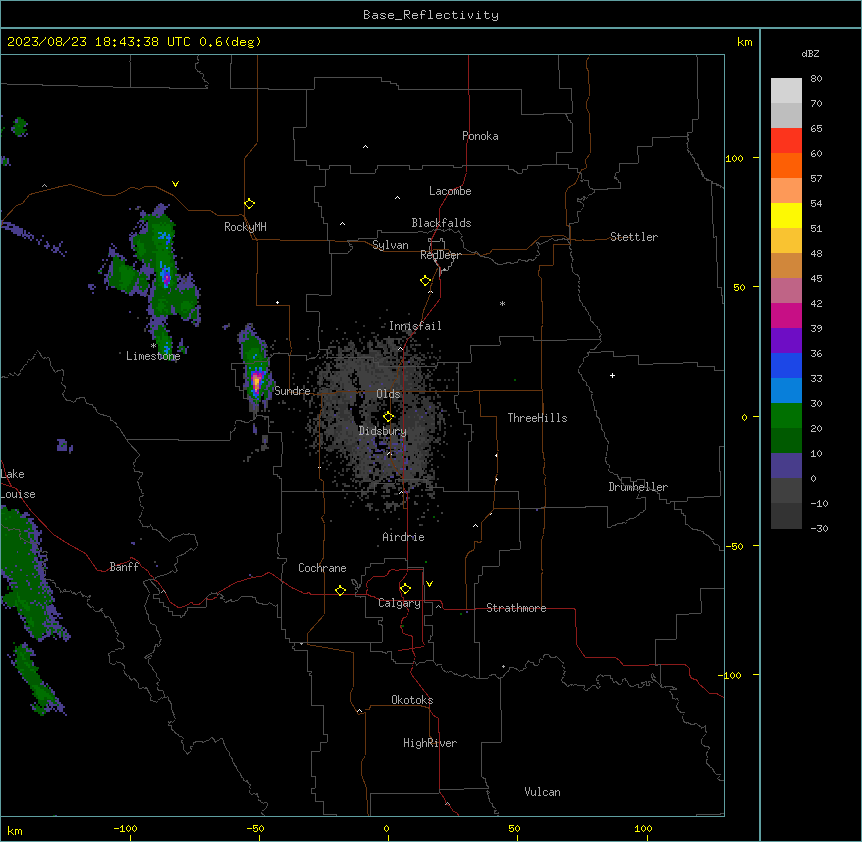Click the white plus marker north of Drumheller
The width and height of the screenshot is (862, 842).
pyautogui.click(x=612, y=375)
